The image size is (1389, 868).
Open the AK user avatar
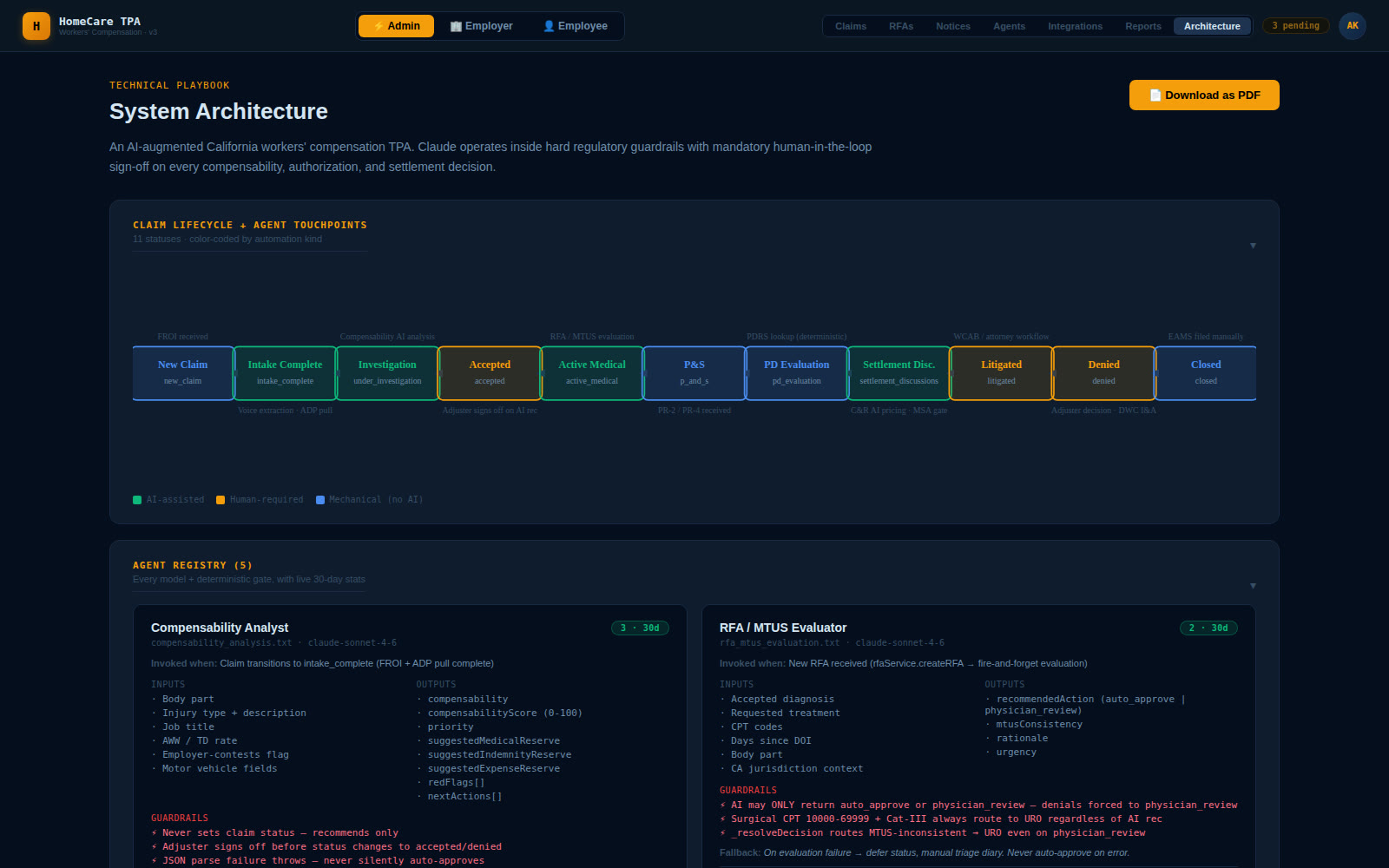coord(1353,26)
